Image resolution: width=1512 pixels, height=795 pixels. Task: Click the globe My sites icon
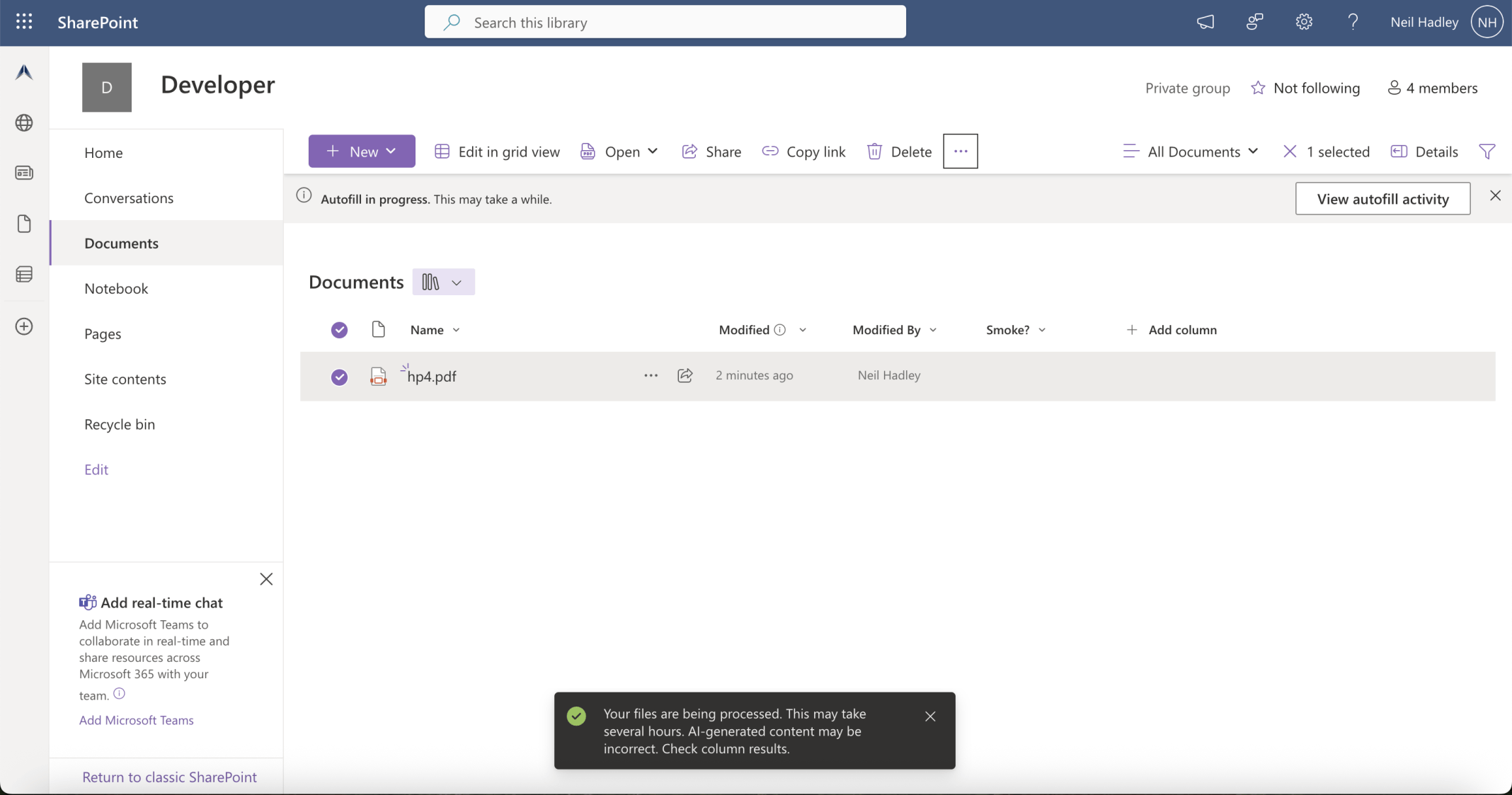click(x=24, y=122)
